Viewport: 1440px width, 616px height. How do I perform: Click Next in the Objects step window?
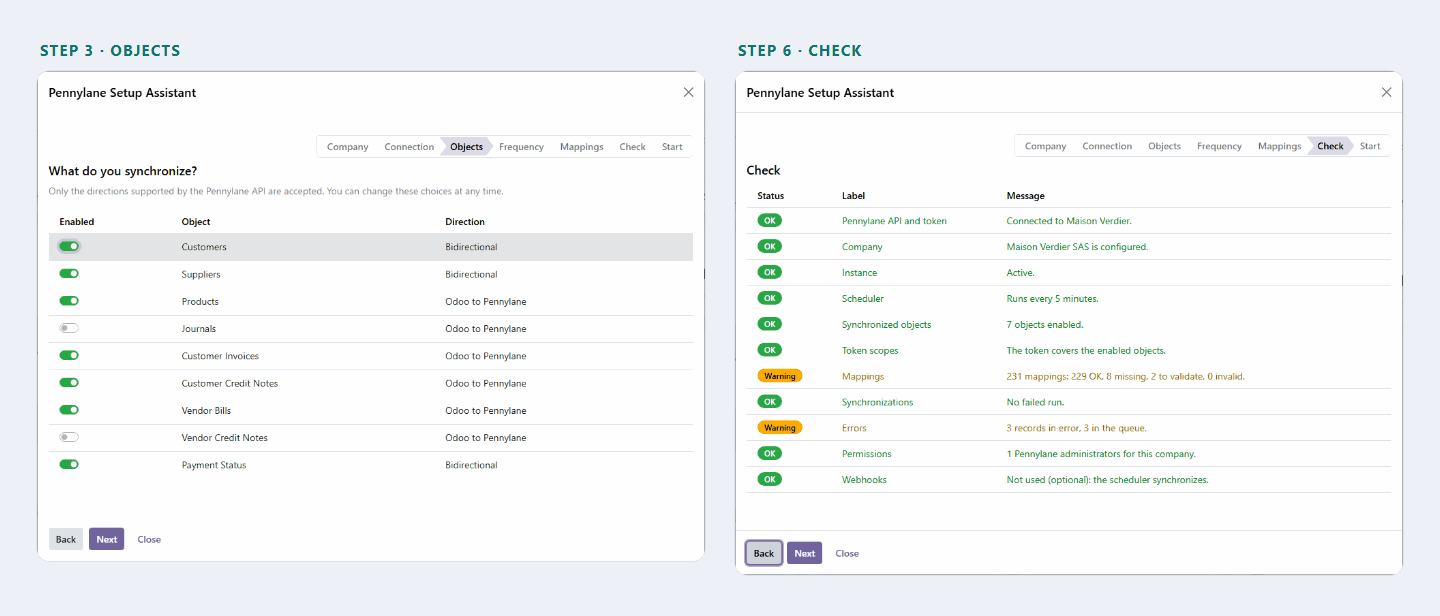pos(107,539)
